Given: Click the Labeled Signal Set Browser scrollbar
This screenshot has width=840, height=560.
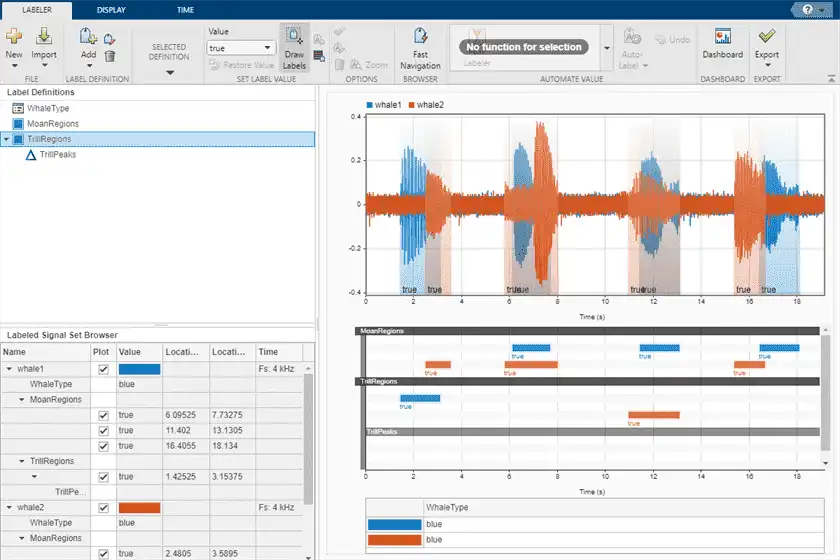Looking at the screenshot, I should tap(308, 440).
